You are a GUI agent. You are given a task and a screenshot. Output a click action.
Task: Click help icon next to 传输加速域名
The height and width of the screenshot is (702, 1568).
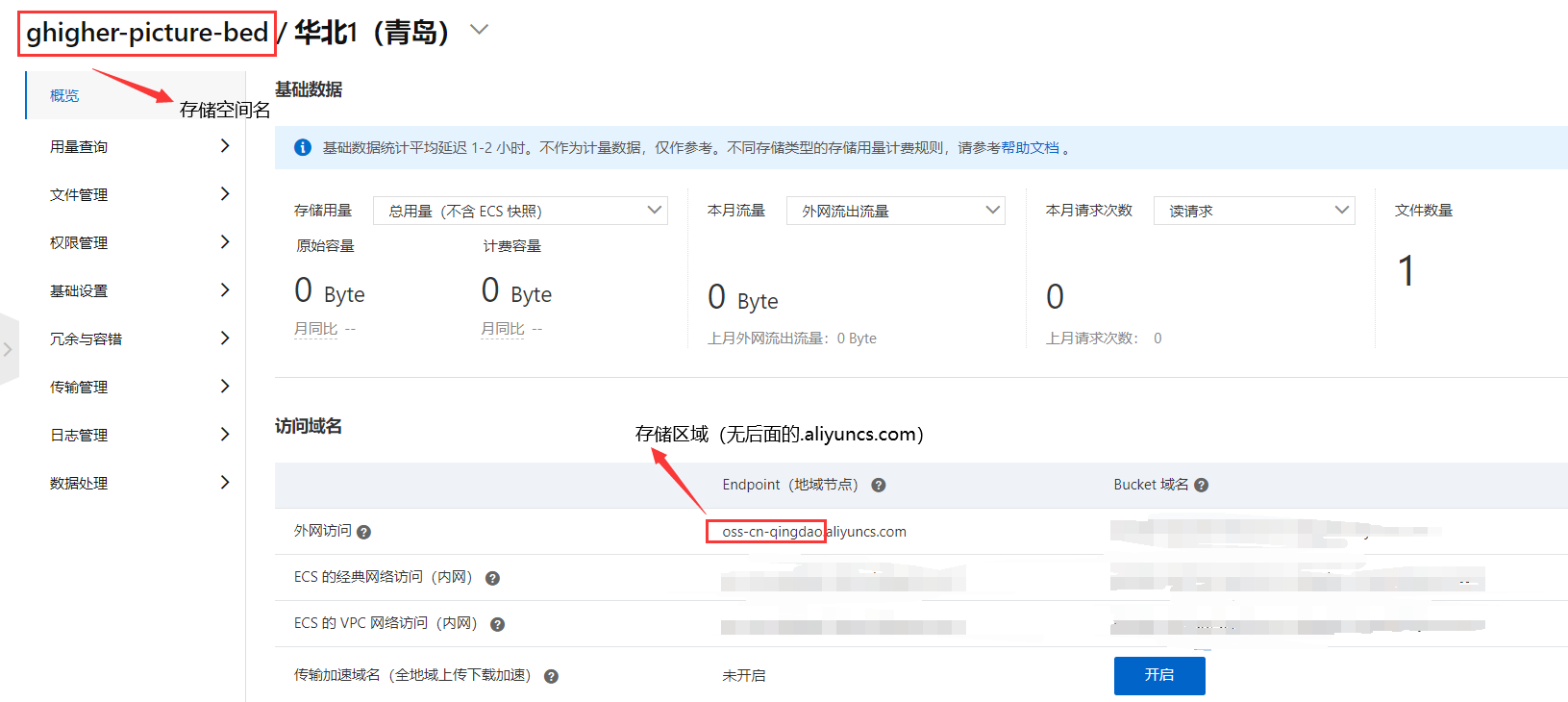551,676
